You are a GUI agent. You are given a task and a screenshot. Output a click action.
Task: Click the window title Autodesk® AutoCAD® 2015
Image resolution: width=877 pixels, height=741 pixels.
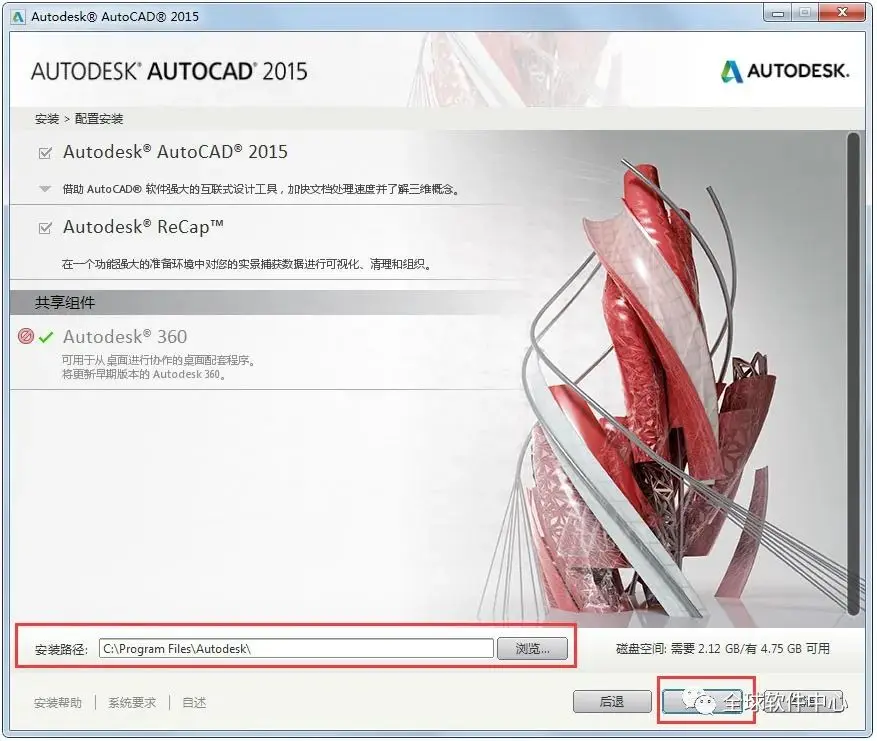pos(115,17)
